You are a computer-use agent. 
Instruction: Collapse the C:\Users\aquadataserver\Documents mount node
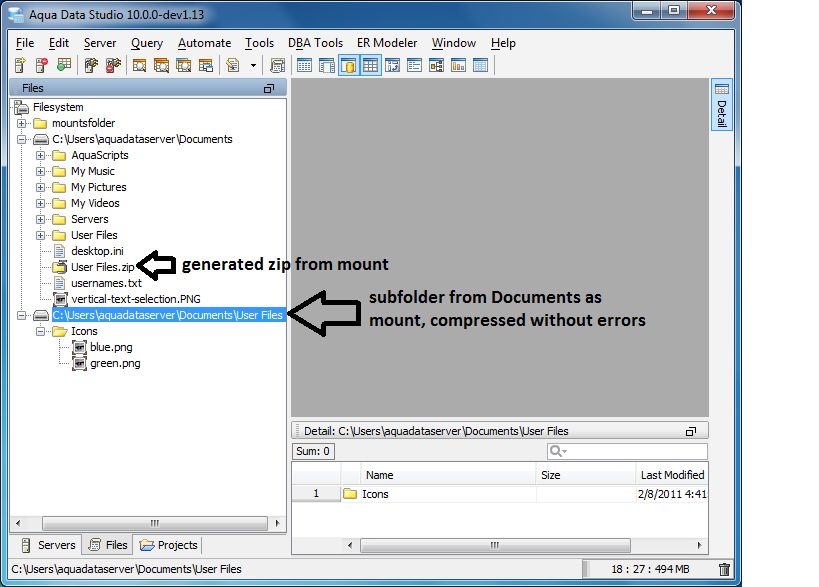click(x=21, y=139)
